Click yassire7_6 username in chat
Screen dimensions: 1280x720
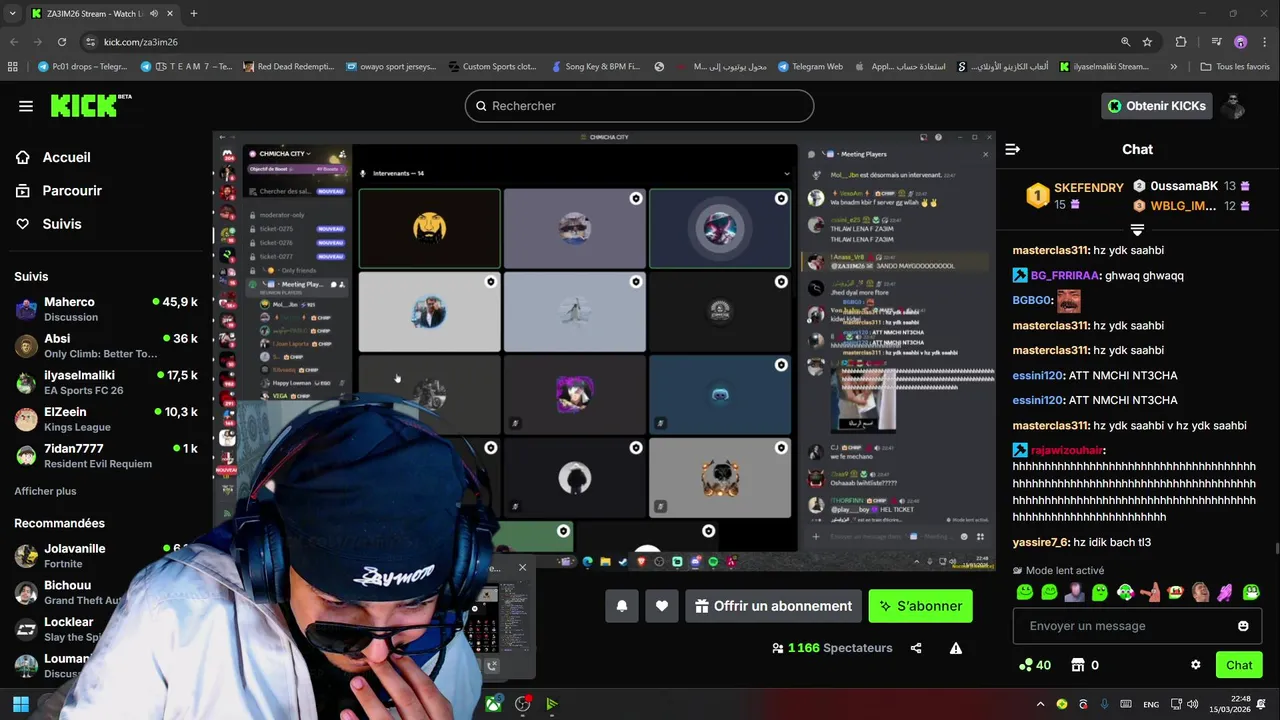click(x=1040, y=542)
